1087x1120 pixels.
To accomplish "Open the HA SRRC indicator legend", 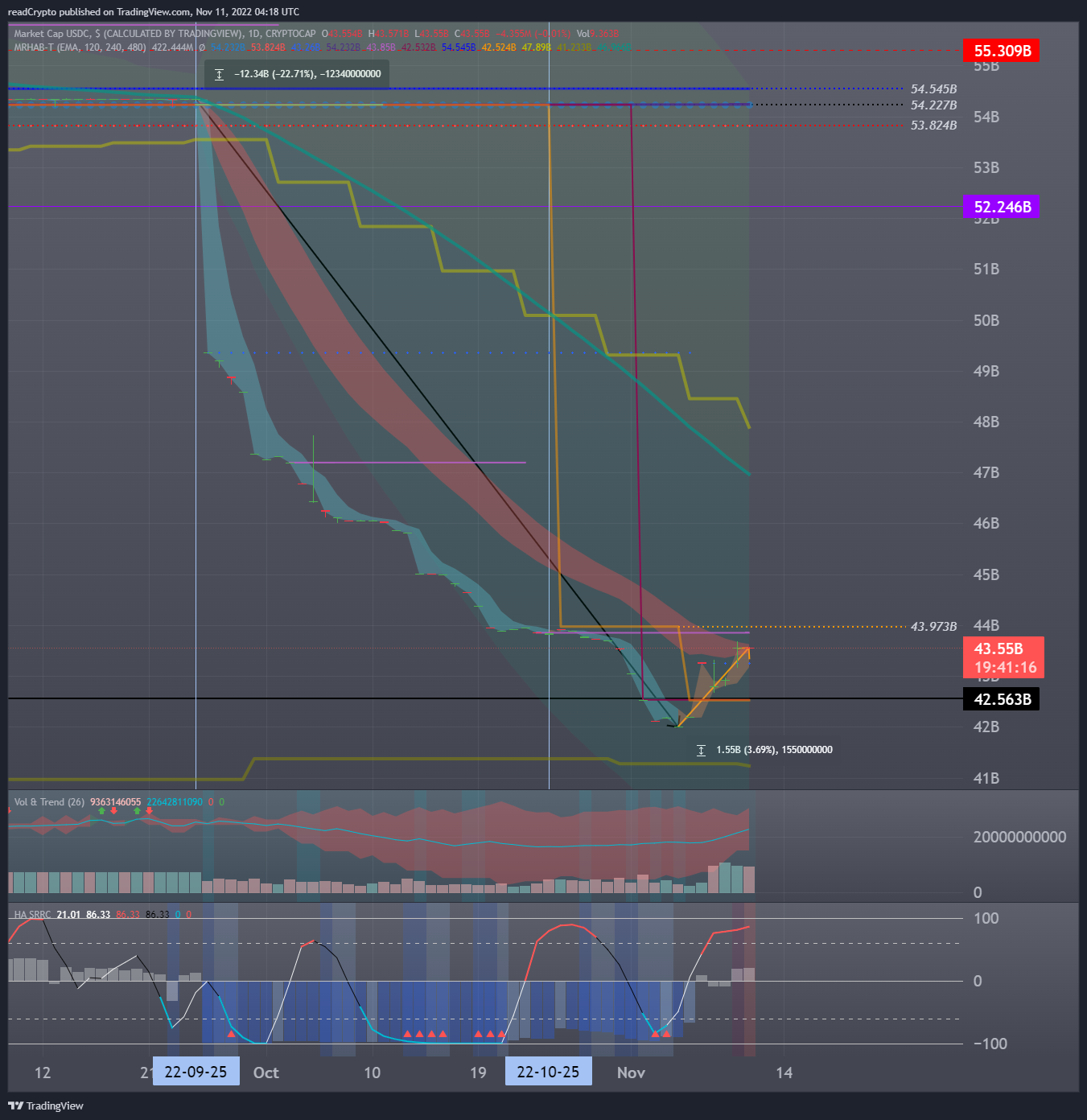I will (x=32, y=915).
